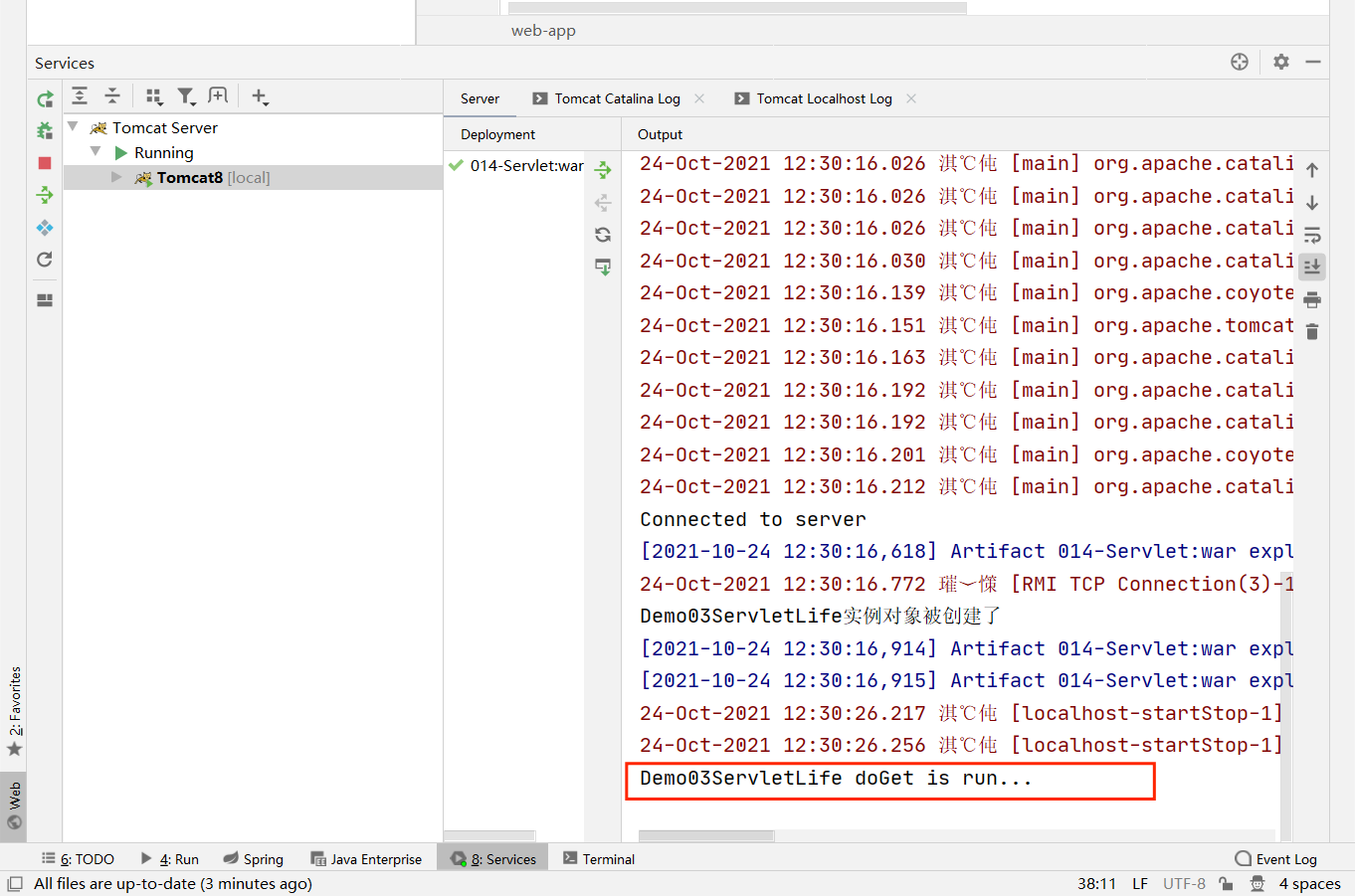Click the Open in New Tab icon
The height and width of the screenshot is (896, 1355).
(218, 95)
